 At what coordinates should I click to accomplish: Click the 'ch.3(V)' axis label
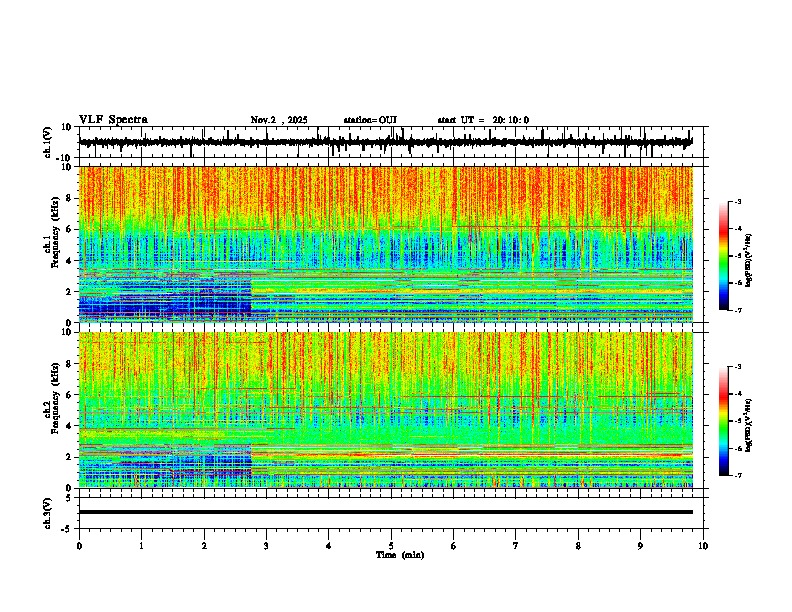48,513
